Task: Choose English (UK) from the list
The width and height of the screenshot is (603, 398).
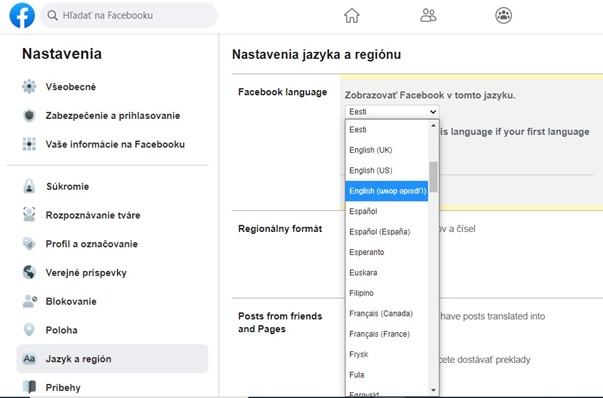Action: [387, 150]
